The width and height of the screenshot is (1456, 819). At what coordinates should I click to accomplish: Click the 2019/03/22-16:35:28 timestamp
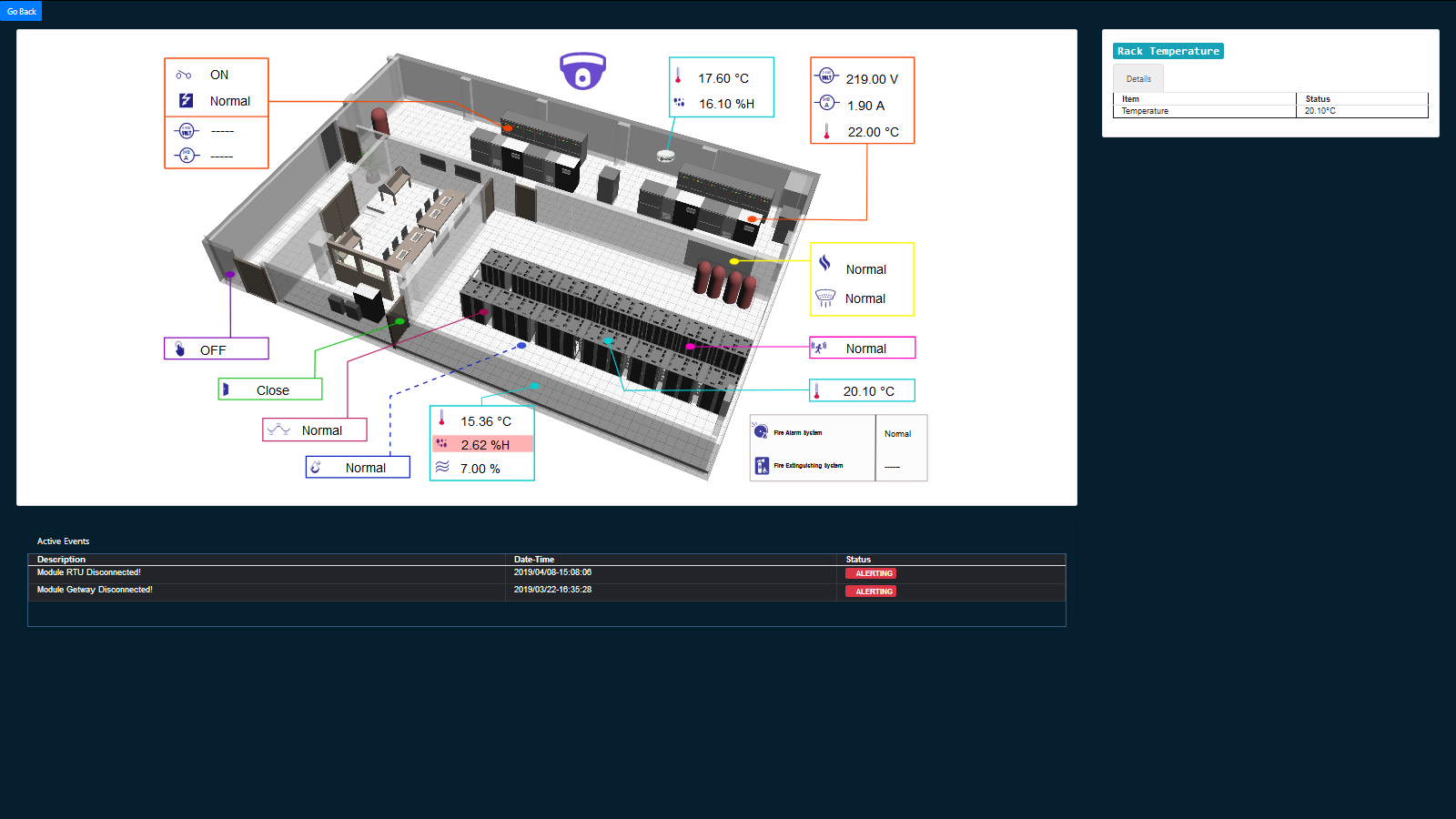pos(552,590)
